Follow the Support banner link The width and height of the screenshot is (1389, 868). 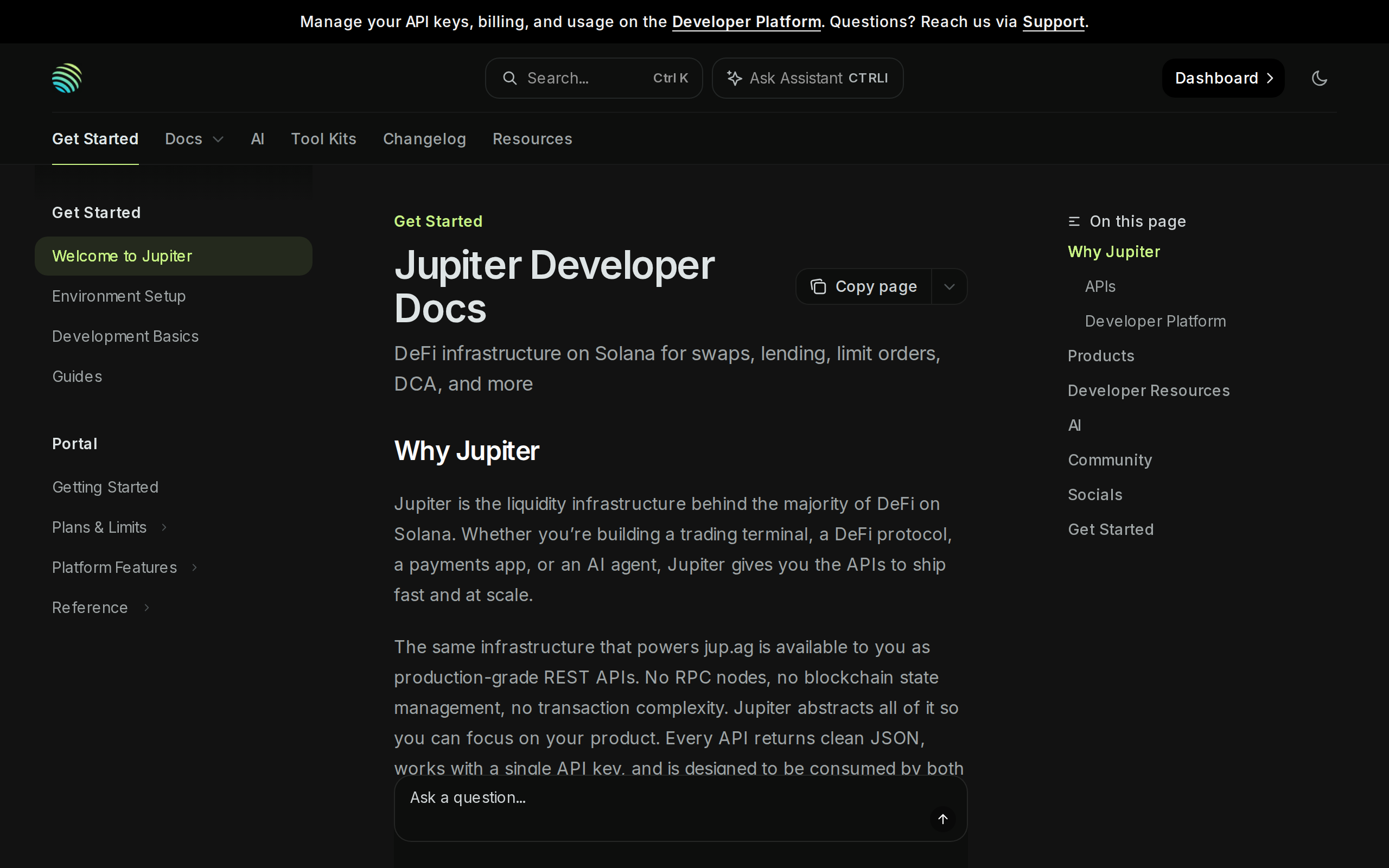click(x=1053, y=22)
